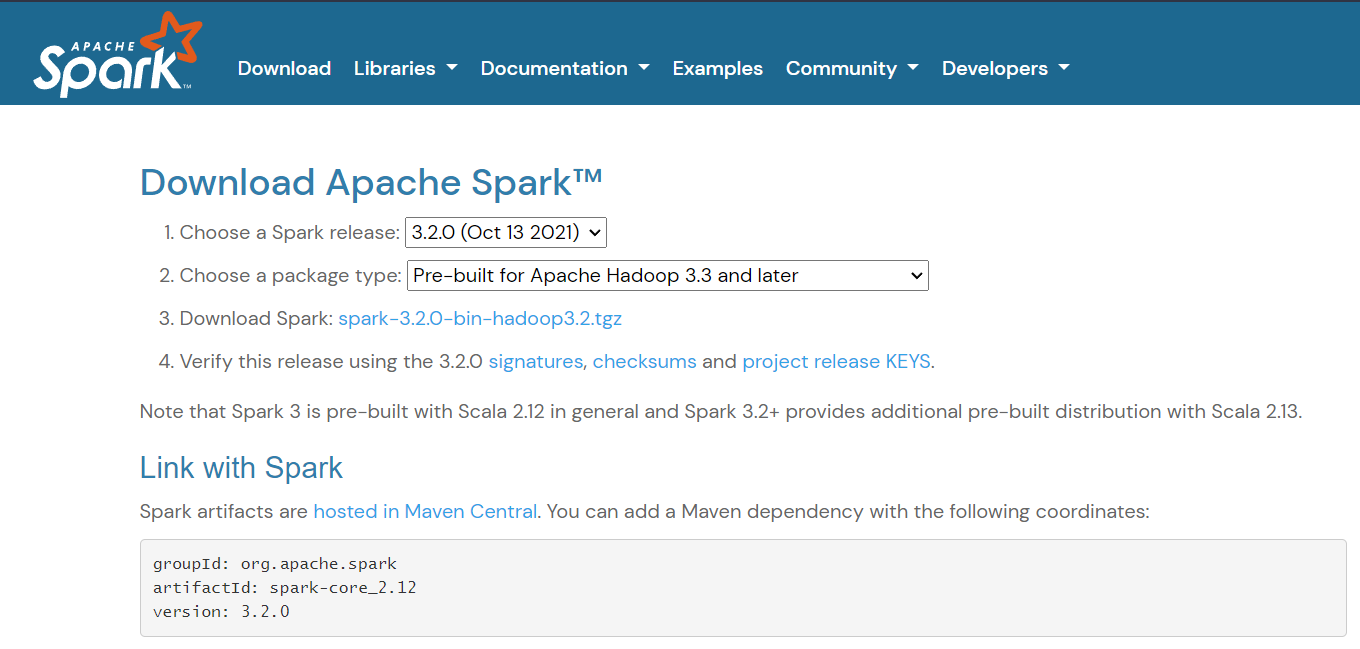Screen dimensions: 1360x649
Task: Click the Link with Spark heading
Action: tap(241, 468)
